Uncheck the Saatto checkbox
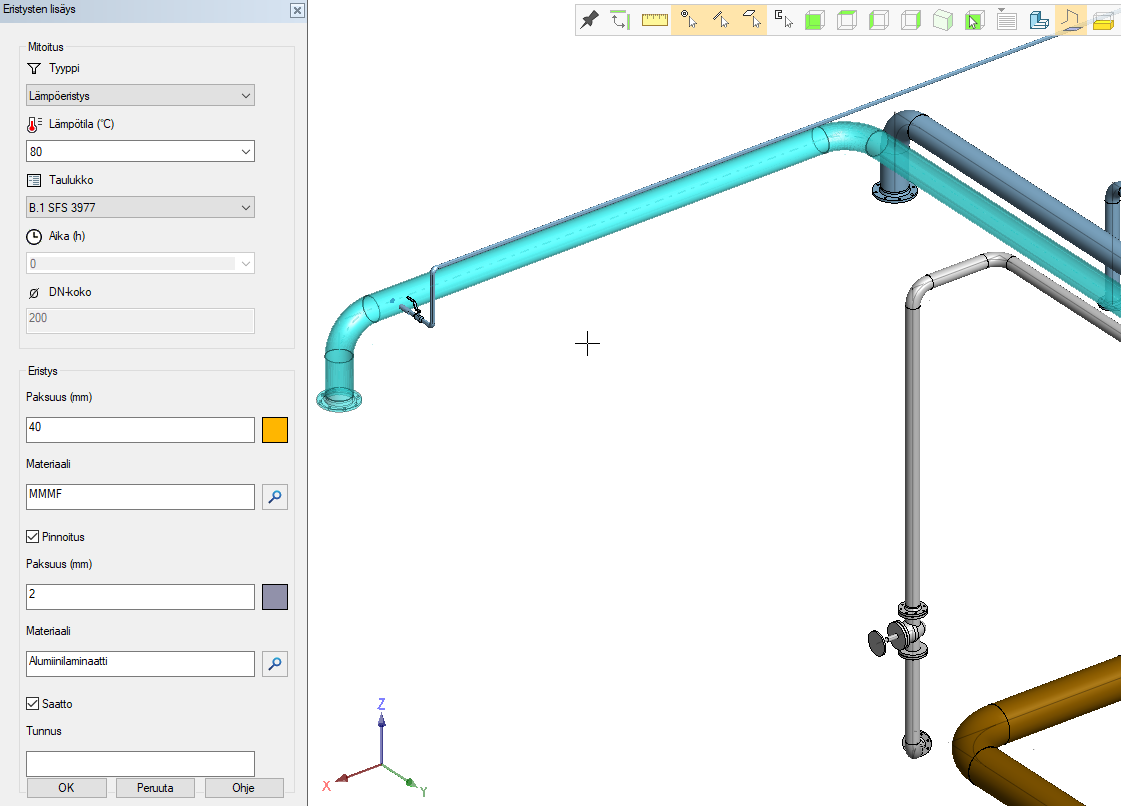 click(x=33, y=704)
